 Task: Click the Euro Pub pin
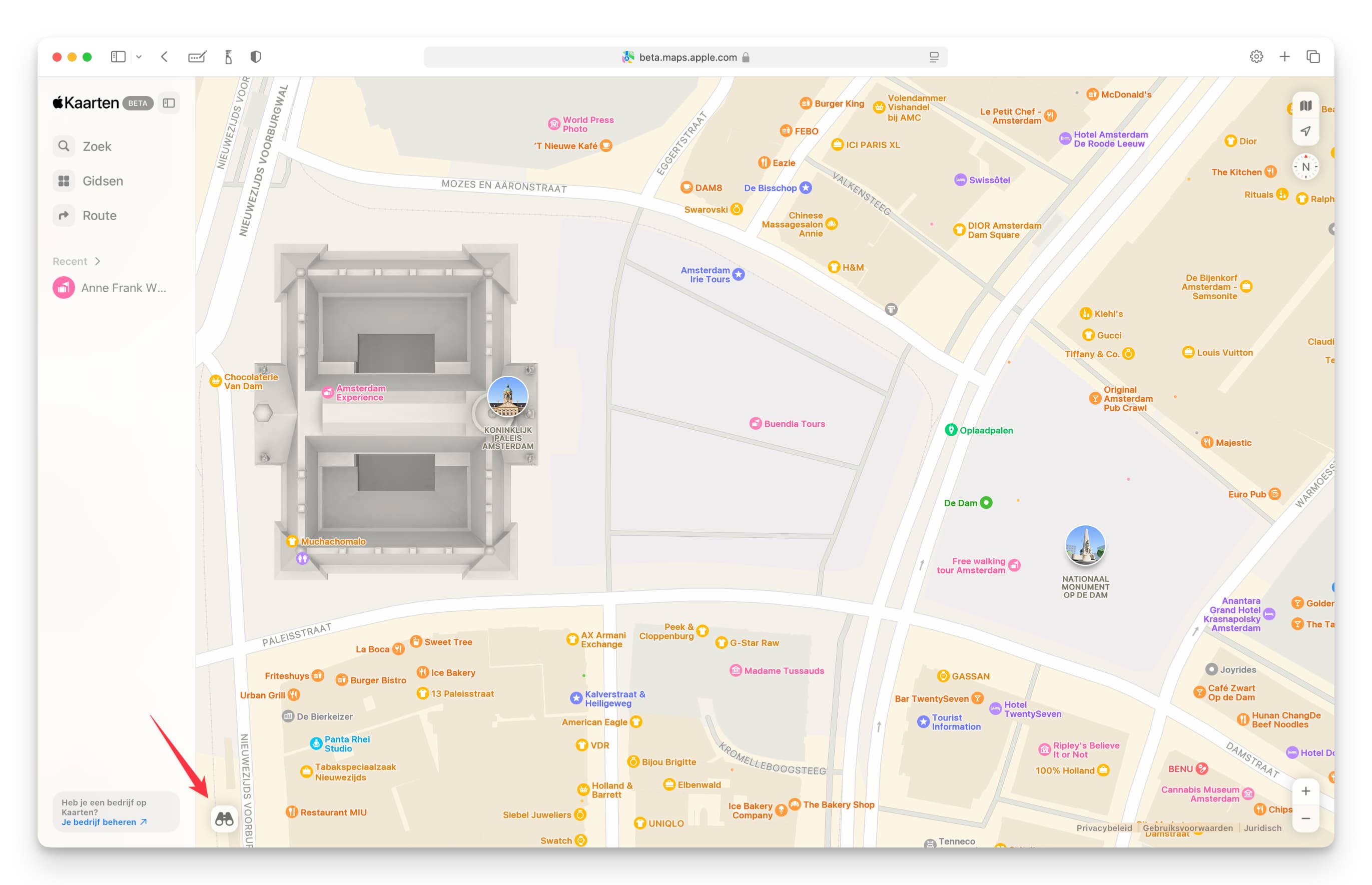point(1274,494)
